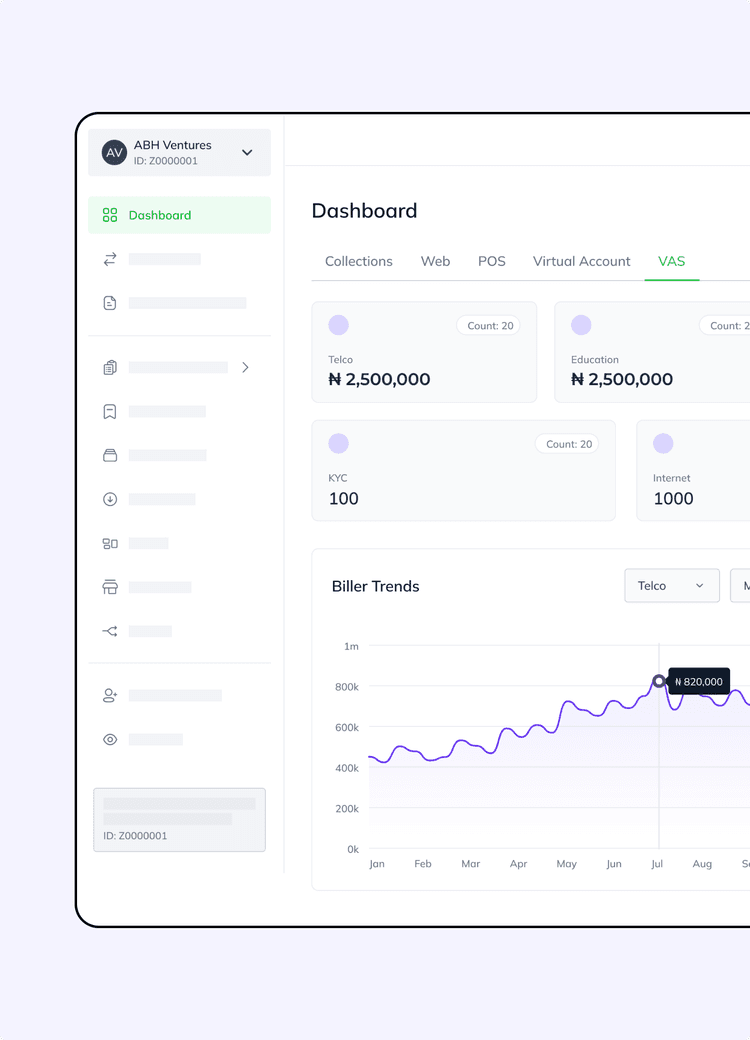Click the eye icon in sidebar

(x=110, y=739)
